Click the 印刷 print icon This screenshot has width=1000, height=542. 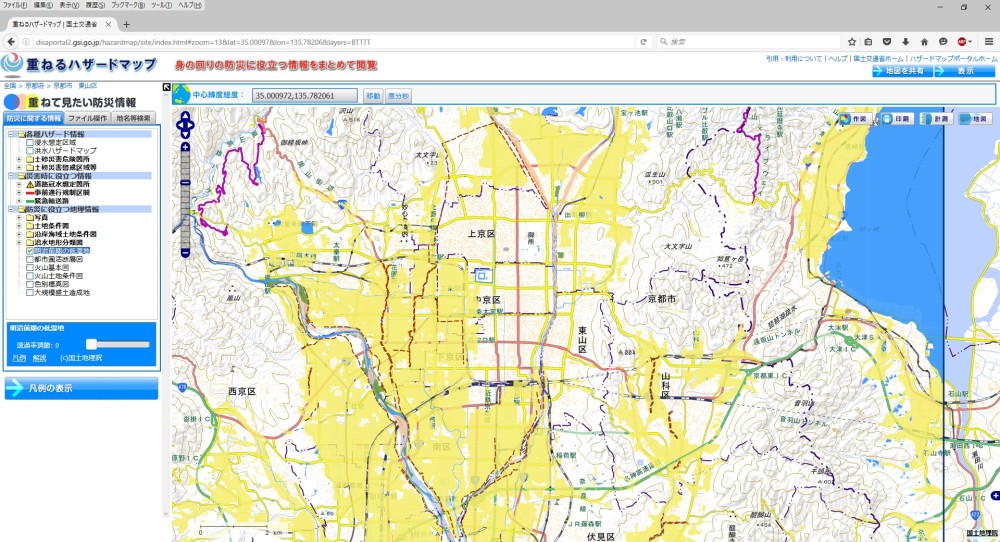895,119
